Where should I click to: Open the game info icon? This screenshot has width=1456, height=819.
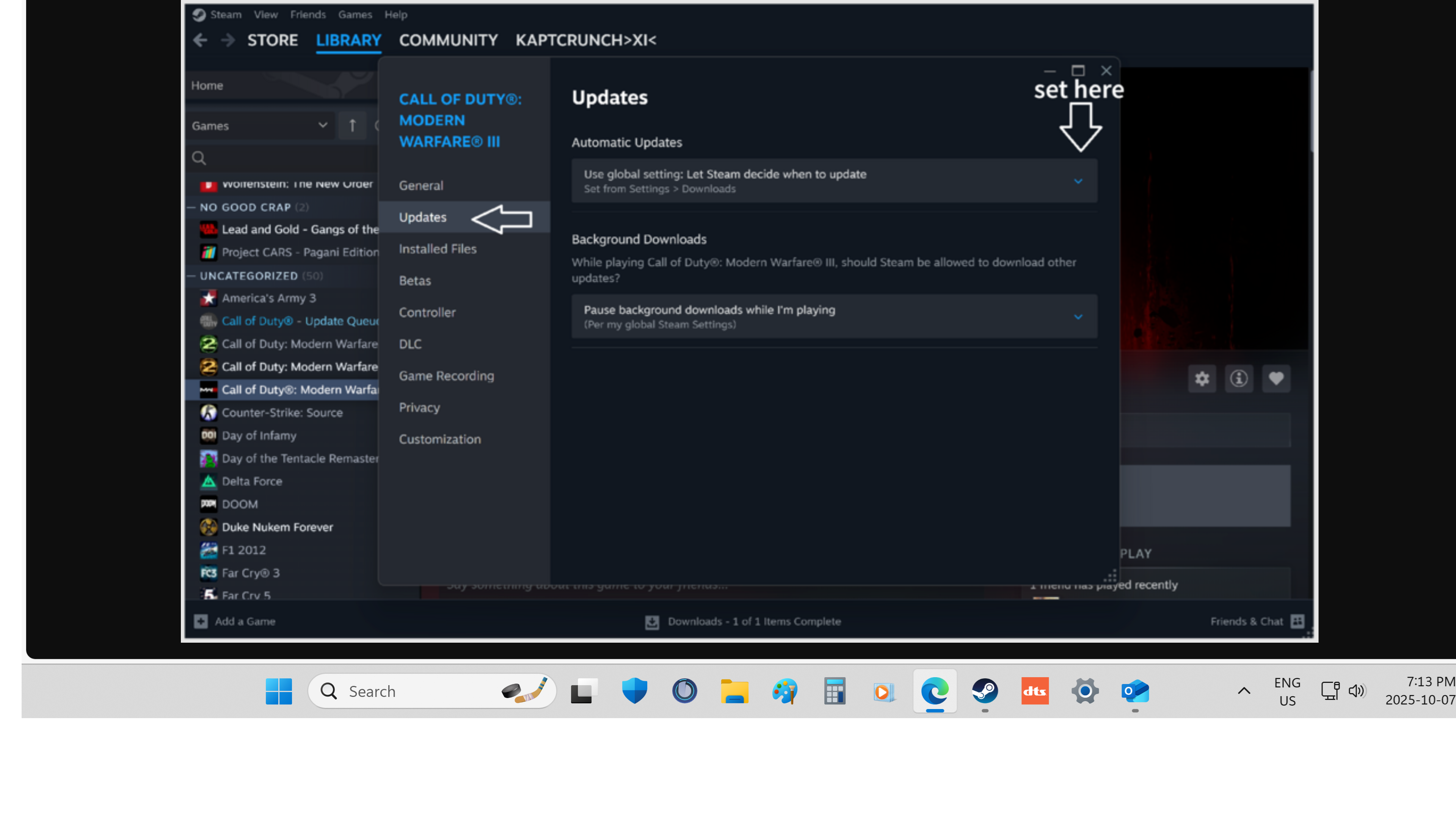coord(1238,378)
